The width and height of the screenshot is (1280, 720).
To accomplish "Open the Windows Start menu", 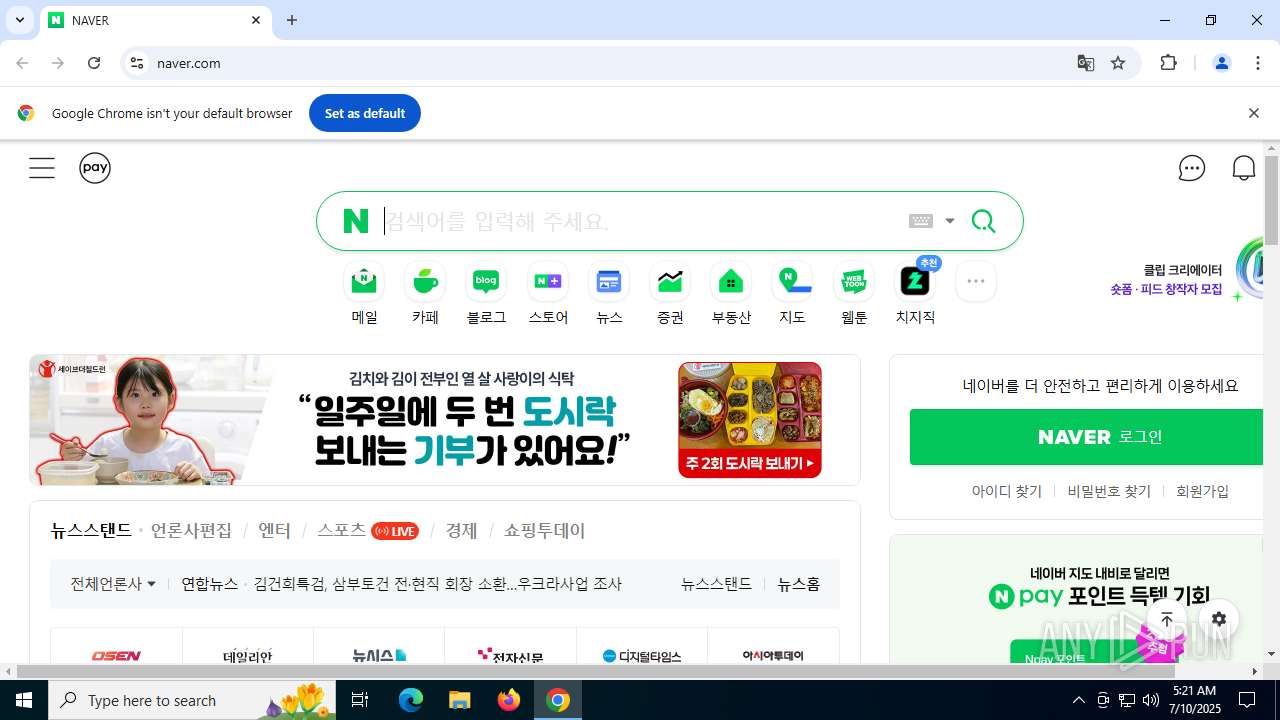I will [24, 700].
